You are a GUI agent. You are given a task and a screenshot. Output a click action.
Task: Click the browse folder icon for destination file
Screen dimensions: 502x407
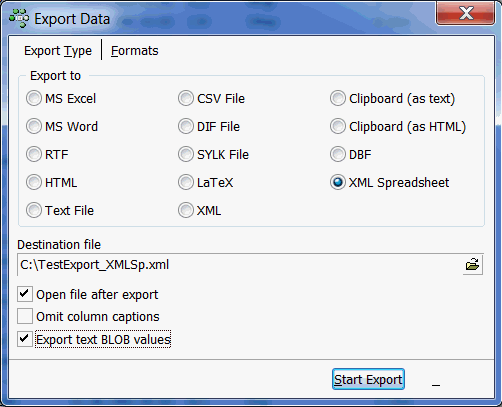click(x=472, y=265)
